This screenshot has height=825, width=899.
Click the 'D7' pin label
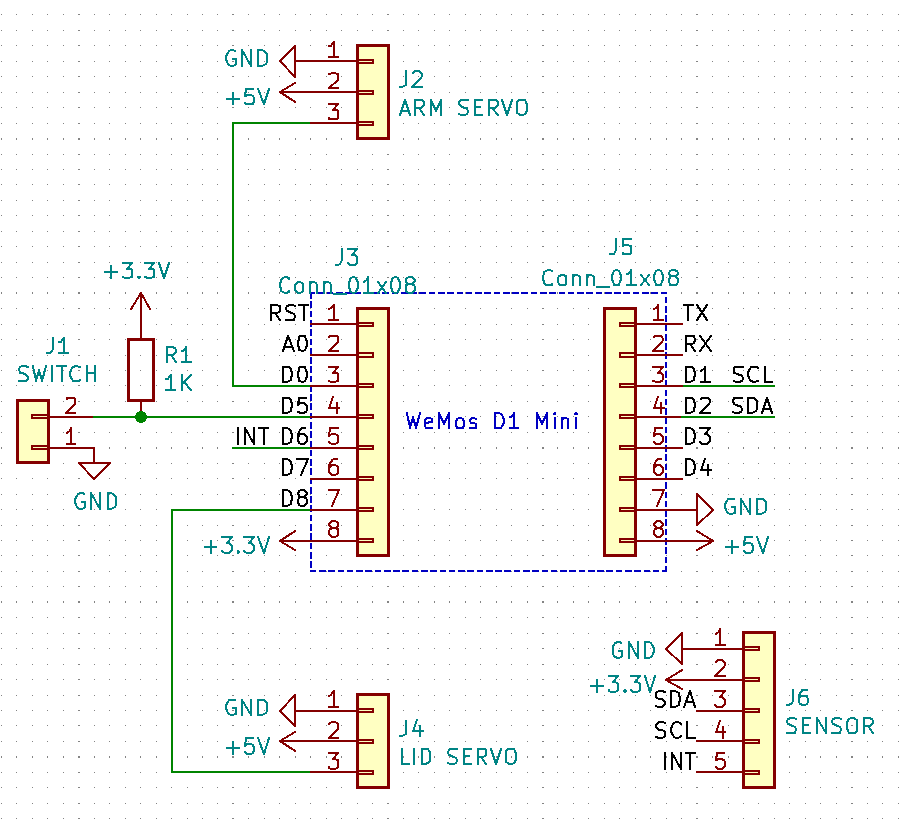(295, 468)
